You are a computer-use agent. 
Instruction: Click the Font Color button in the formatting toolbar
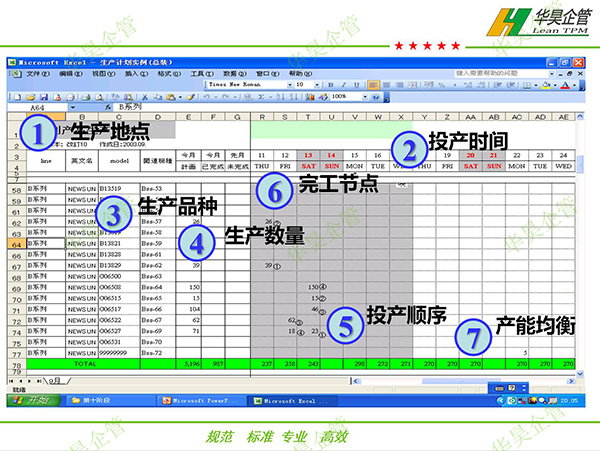click(563, 85)
